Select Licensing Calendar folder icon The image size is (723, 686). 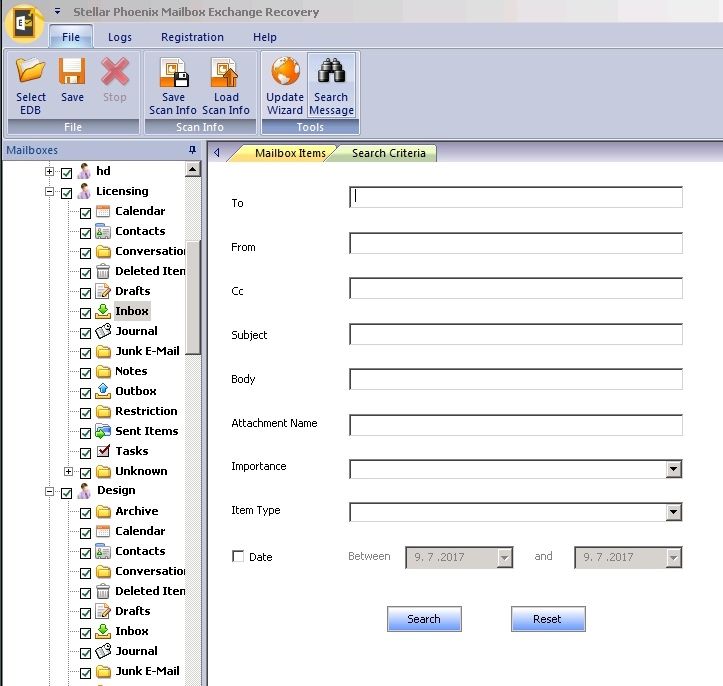(103, 211)
